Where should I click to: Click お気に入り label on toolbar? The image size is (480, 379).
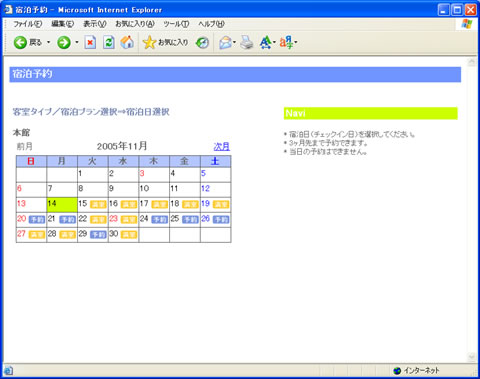[x=173, y=42]
